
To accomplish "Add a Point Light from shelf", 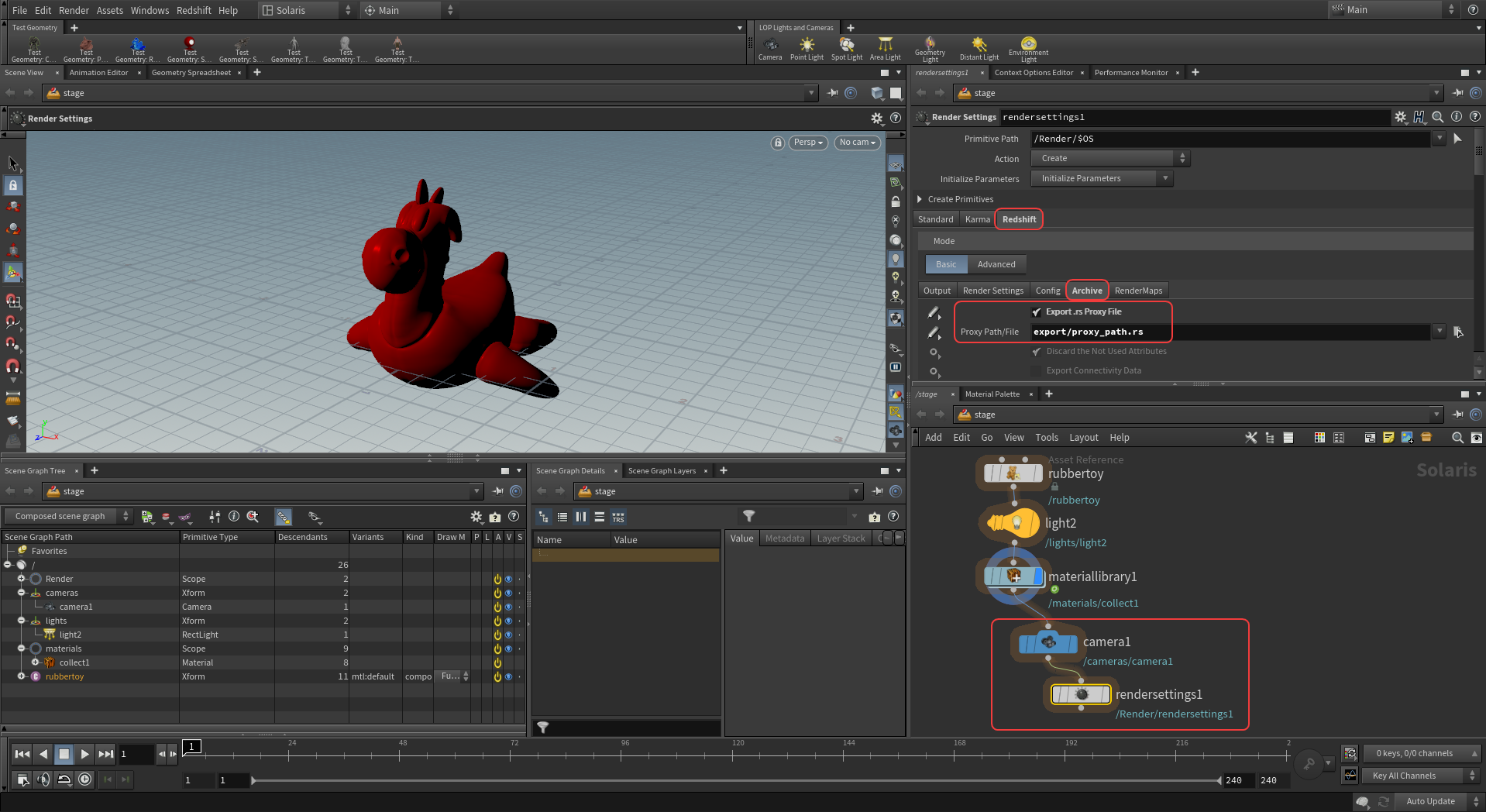I will tap(807, 48).
